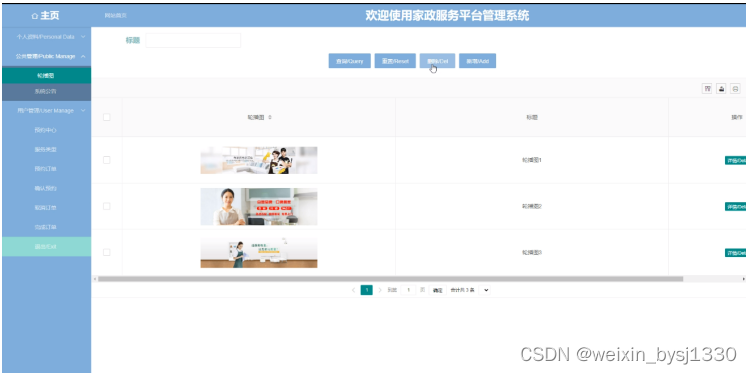Image resolution: width=752 pixels, height=374 pixels.
Task: Click the 轮播图2 banner thumbnail
Action: point(259,207)
